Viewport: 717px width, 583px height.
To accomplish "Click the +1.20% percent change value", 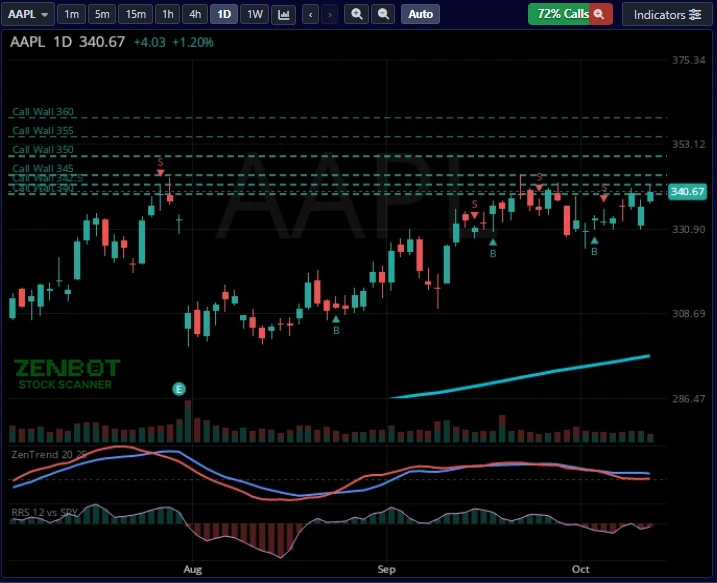I will pos(193,43).
